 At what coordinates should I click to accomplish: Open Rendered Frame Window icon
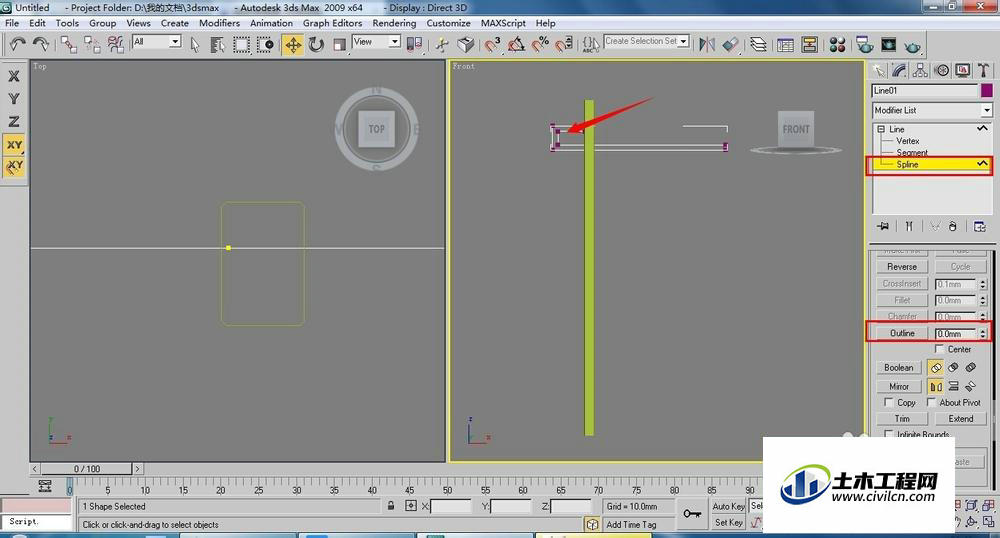pos(888,44)
